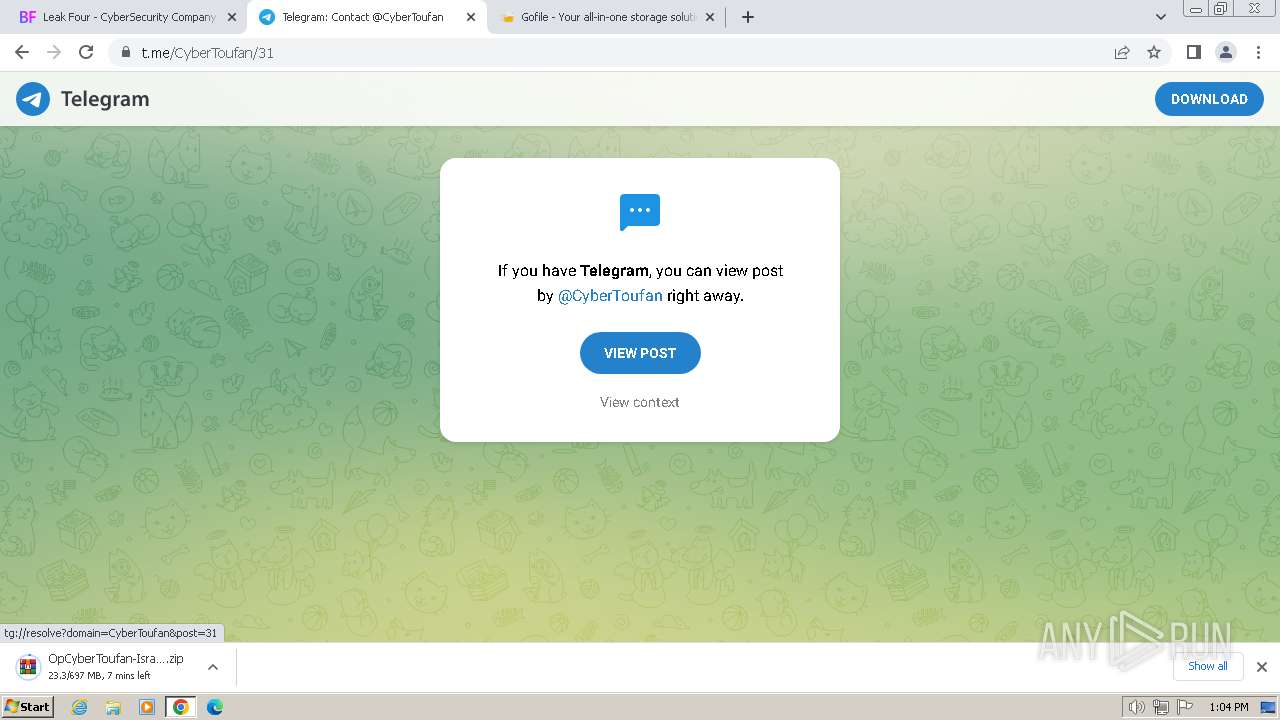
Task: Open a new tab with plus button
Action: coord(747,17)
